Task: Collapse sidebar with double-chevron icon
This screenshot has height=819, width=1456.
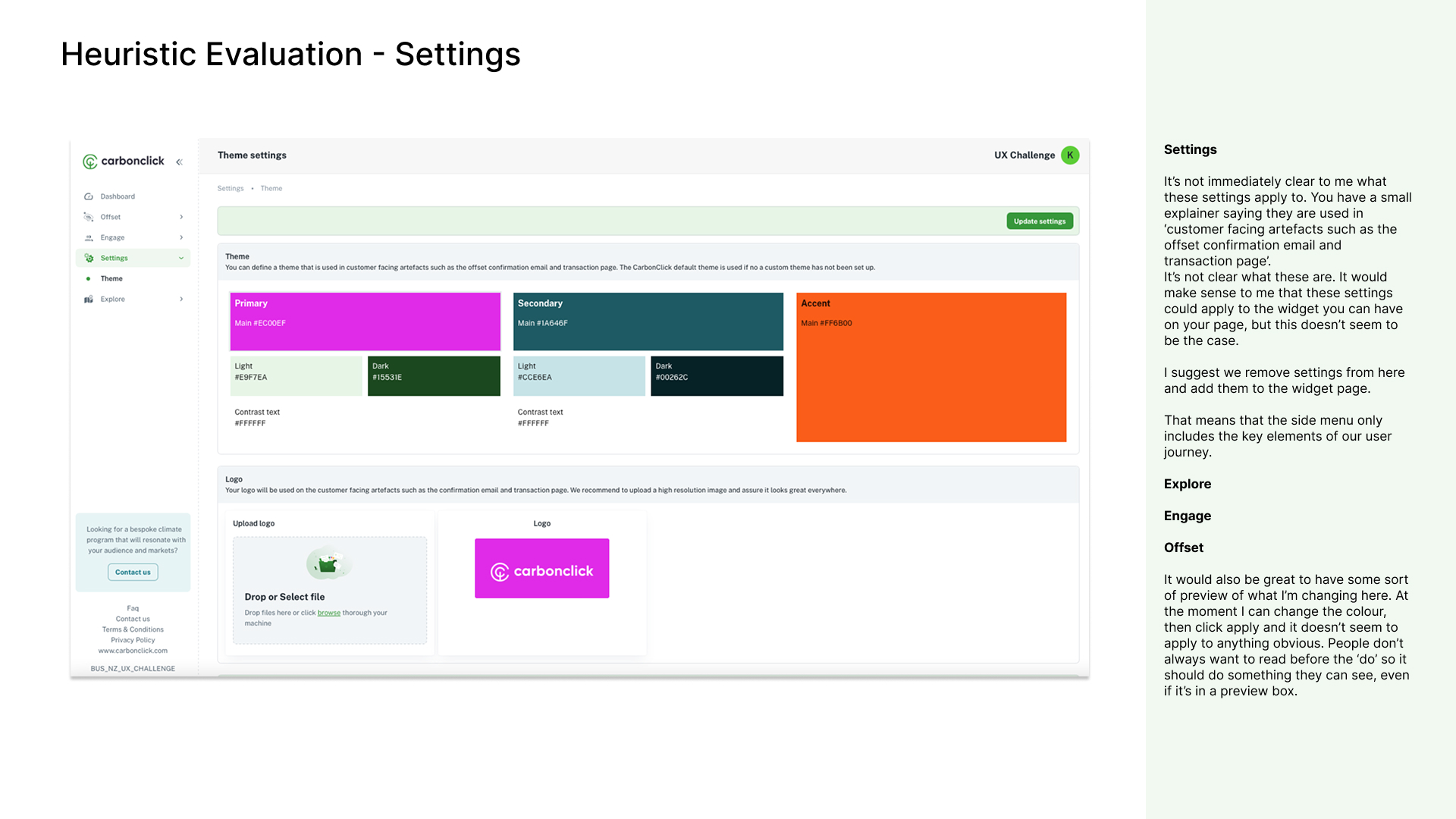Action: (180, 162)
